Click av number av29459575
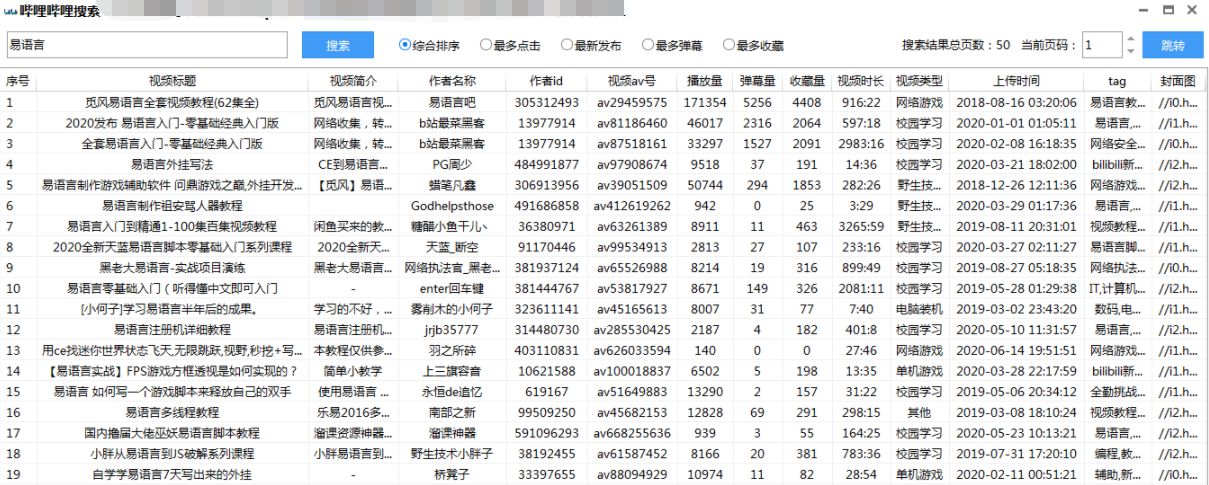The width and height of the screenshot is (1209, 485). pos(632,102)
